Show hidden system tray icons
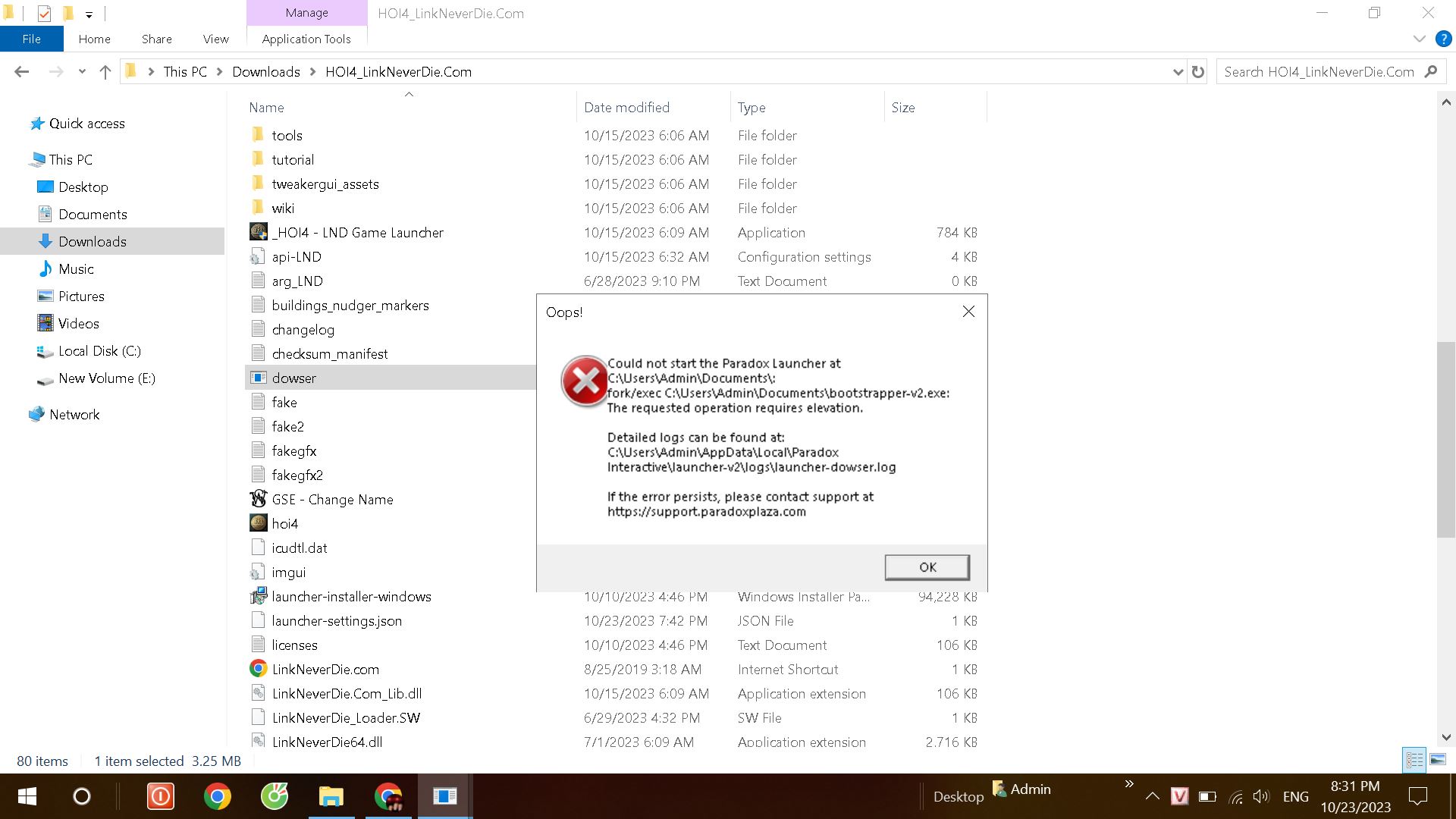 click(x=1152, y=796)
